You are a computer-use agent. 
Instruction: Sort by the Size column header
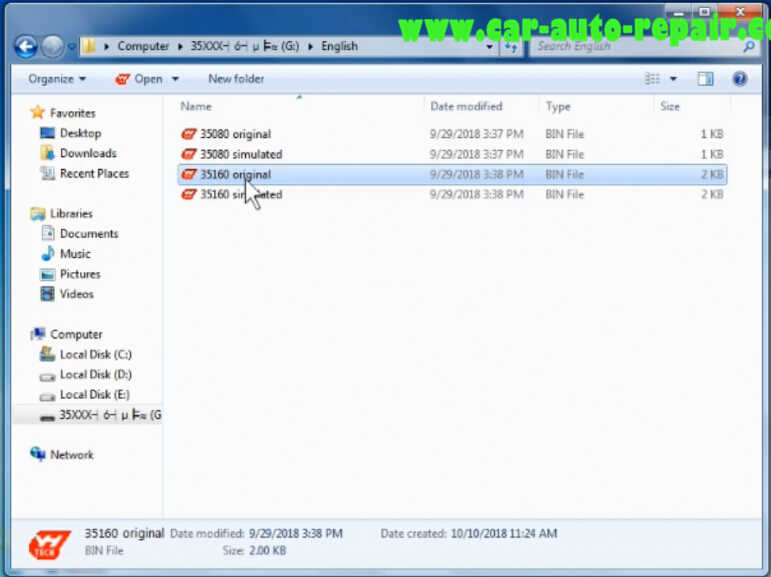point(670,106)
